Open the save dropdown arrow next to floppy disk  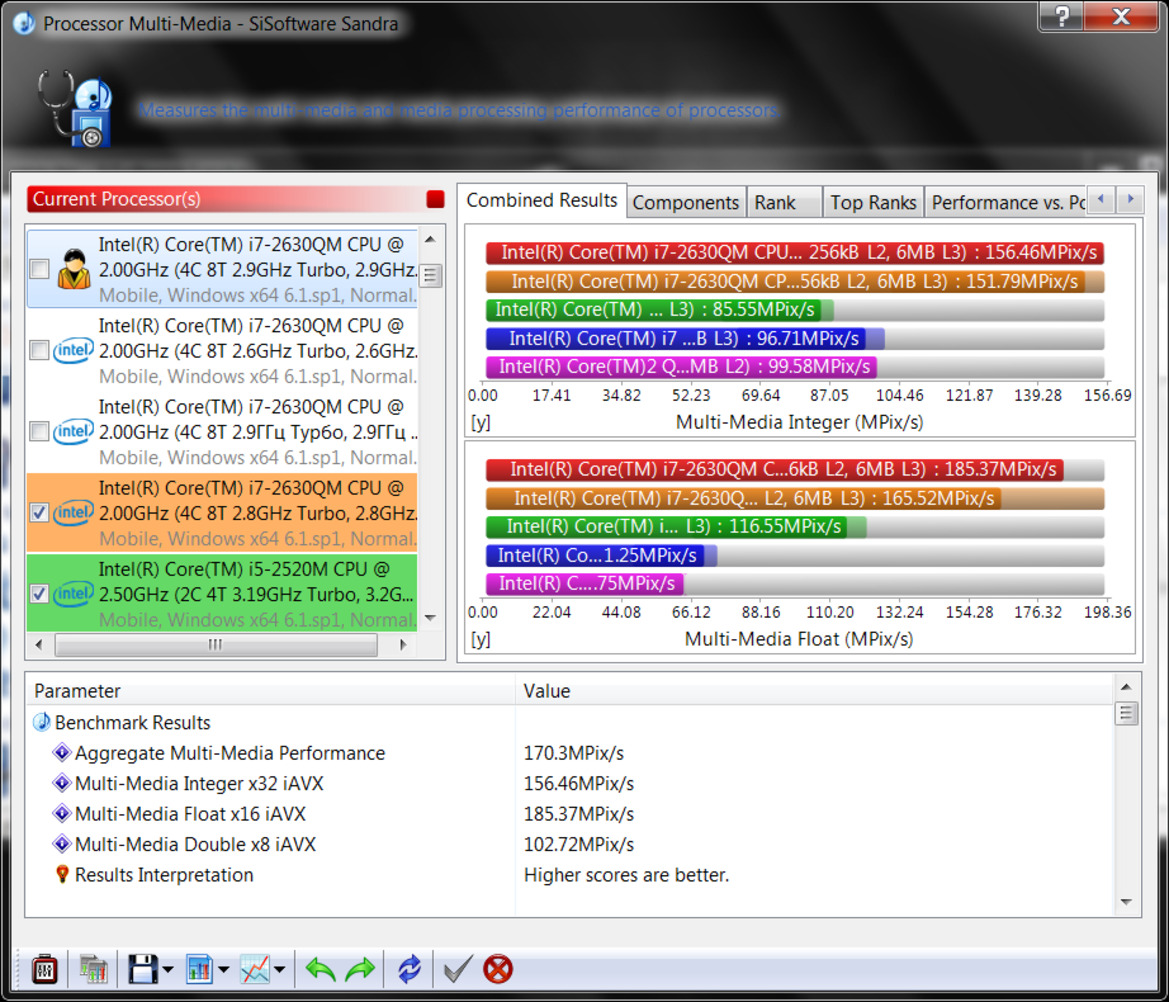(168, 970)
